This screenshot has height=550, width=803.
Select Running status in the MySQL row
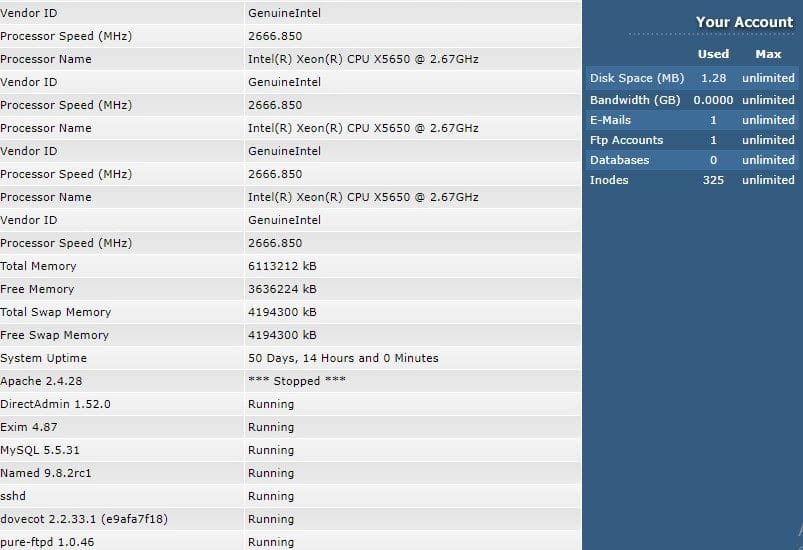[x=271, y=451]
